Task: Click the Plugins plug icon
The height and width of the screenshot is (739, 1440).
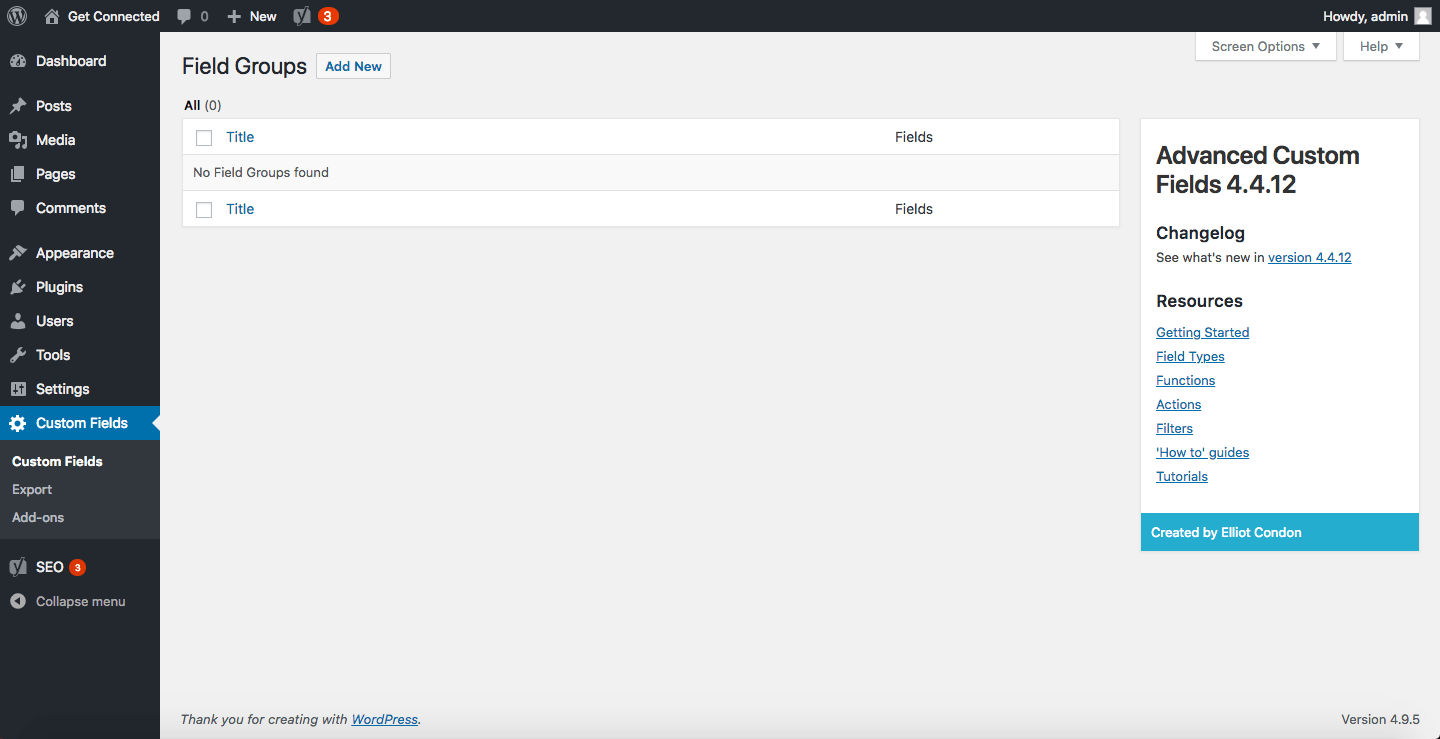Action: click(x=18, y=287)
